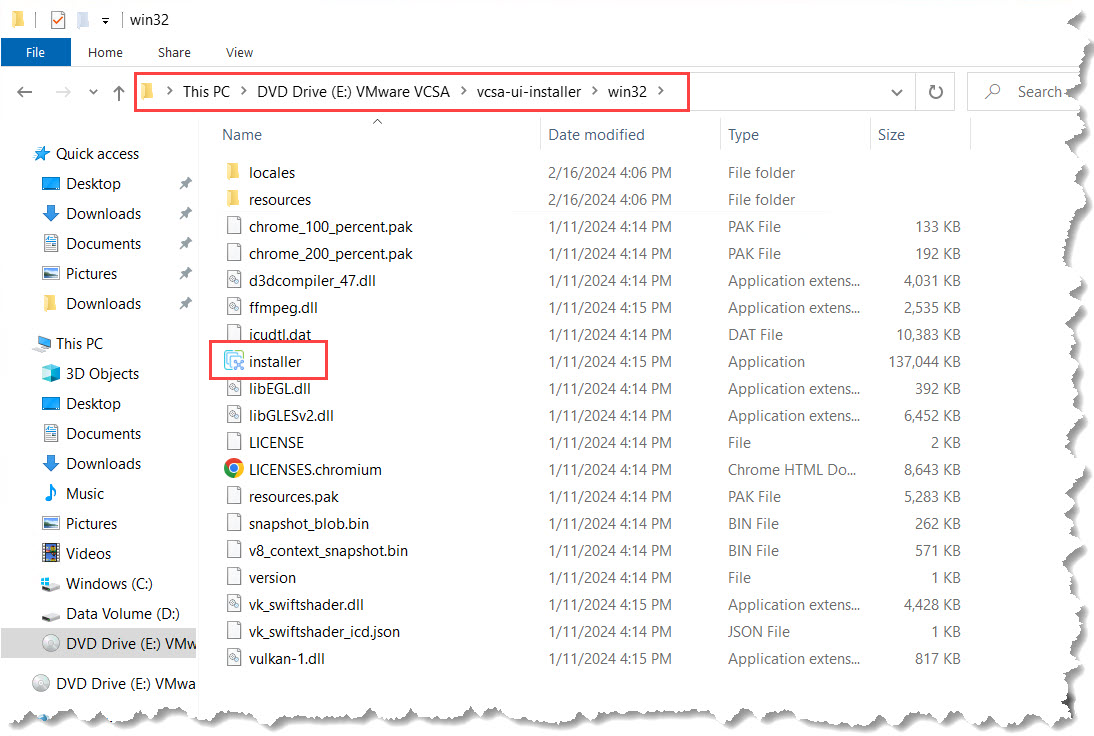Screen dimensions: 1094x736
Task: Open the Share ribbon tab
Action: 174,52
